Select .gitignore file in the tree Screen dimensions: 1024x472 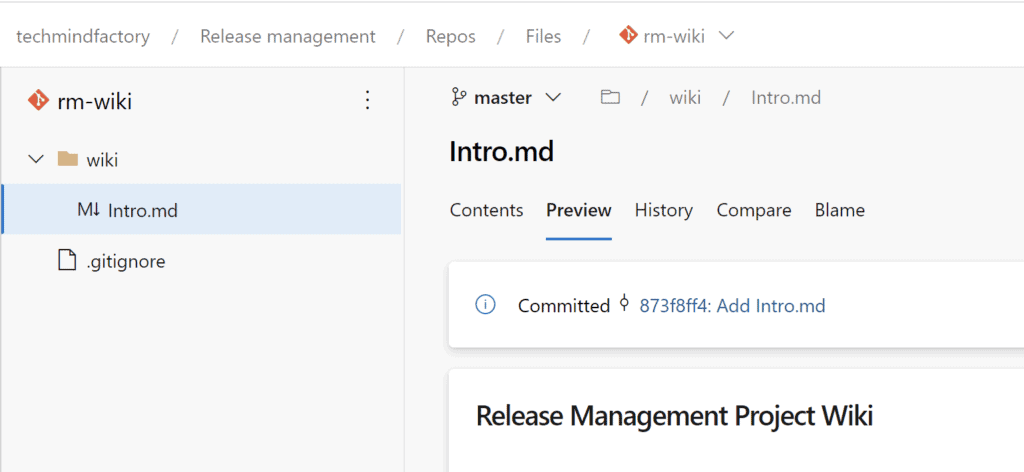(201, 261)
